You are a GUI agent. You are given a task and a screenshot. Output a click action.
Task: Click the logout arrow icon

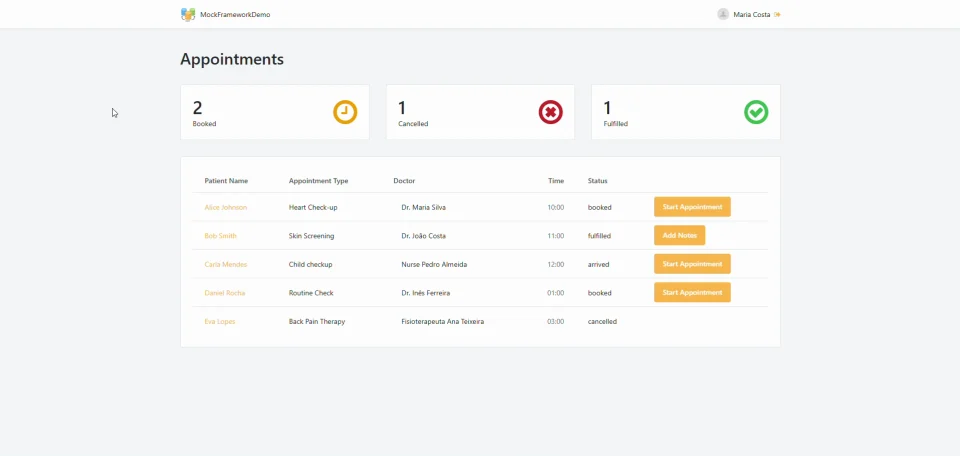click(777, 15)
